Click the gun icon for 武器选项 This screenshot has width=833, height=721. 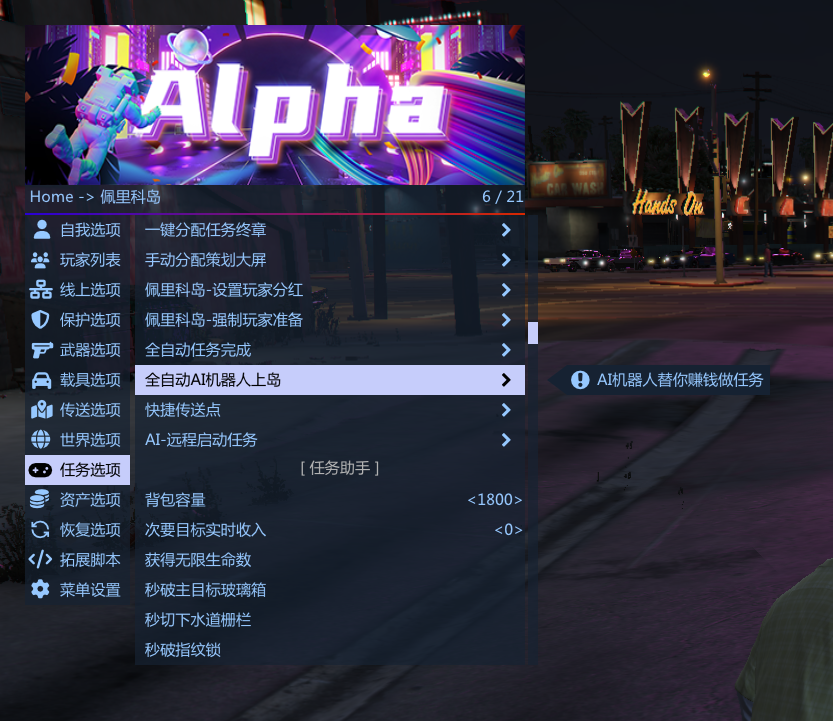[41, 350]
